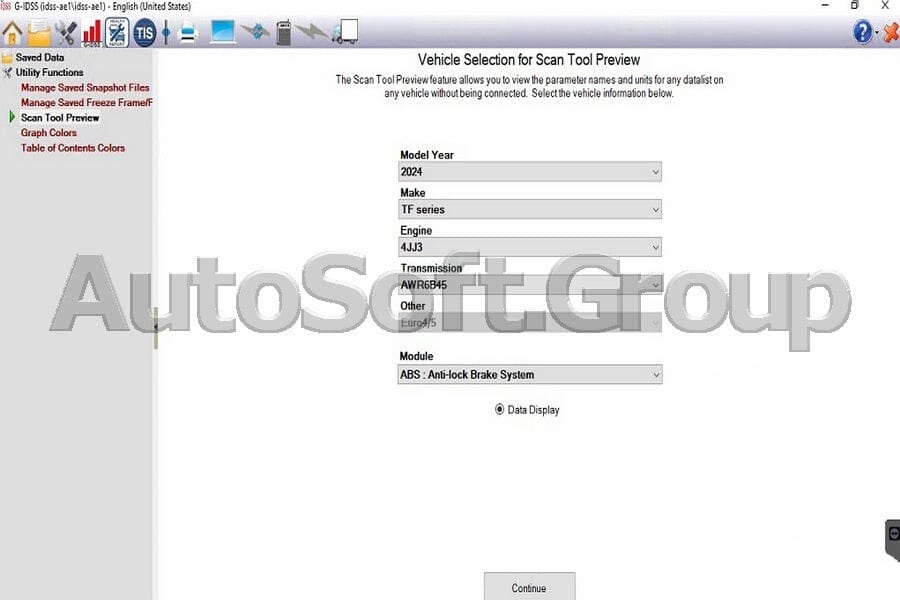Select the Utility Functions wrench icon
Image resolution: width=900 pixels, height=600 pixels.
pos(65,31)
